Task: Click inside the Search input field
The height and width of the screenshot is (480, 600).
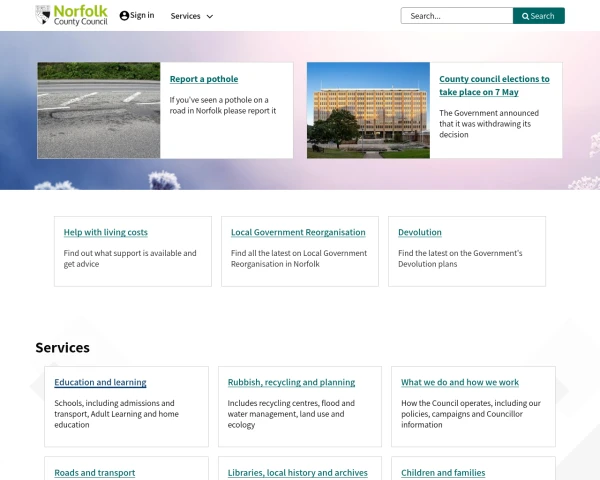Action: (456, 16)
